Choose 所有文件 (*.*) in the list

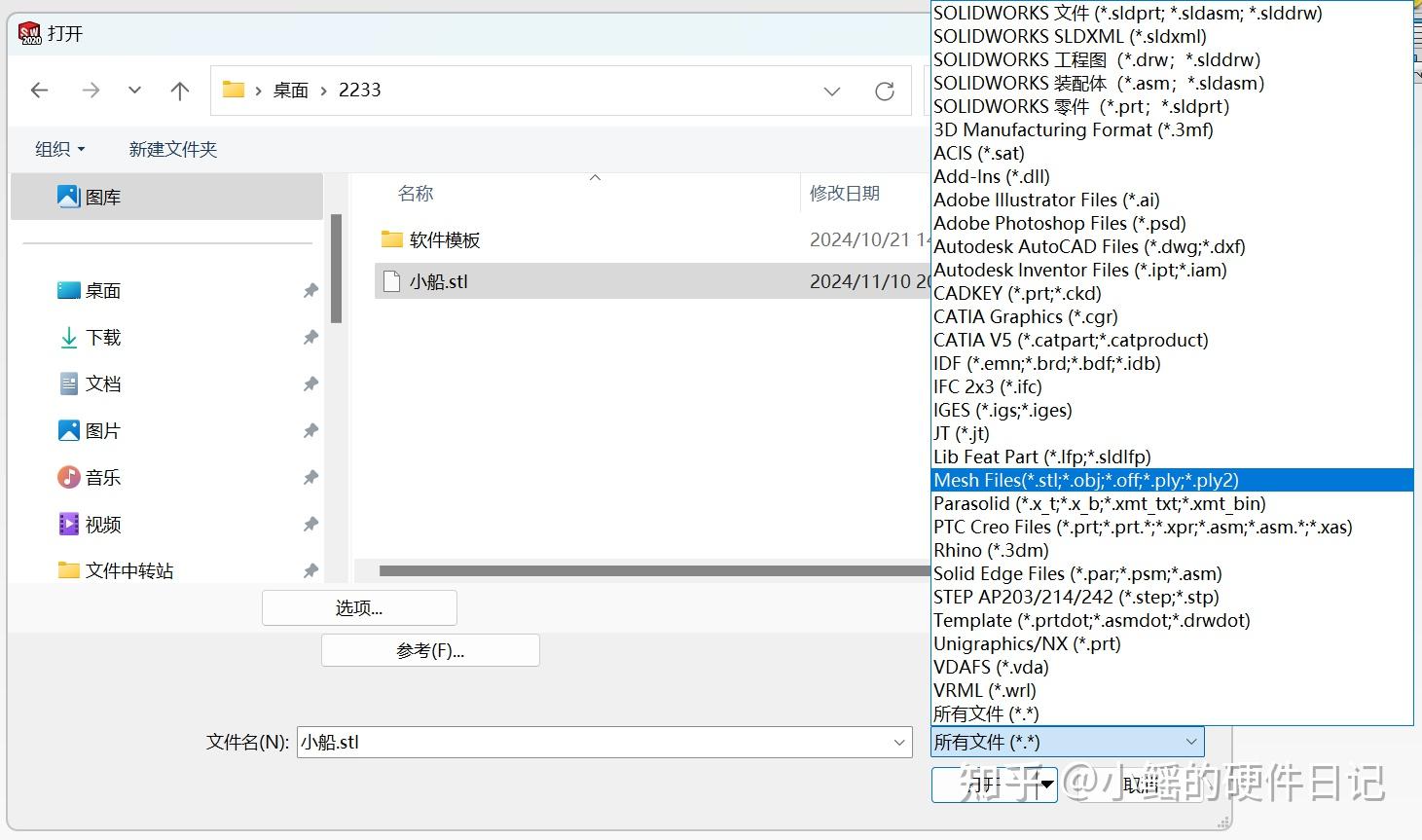coord(1172,713)
